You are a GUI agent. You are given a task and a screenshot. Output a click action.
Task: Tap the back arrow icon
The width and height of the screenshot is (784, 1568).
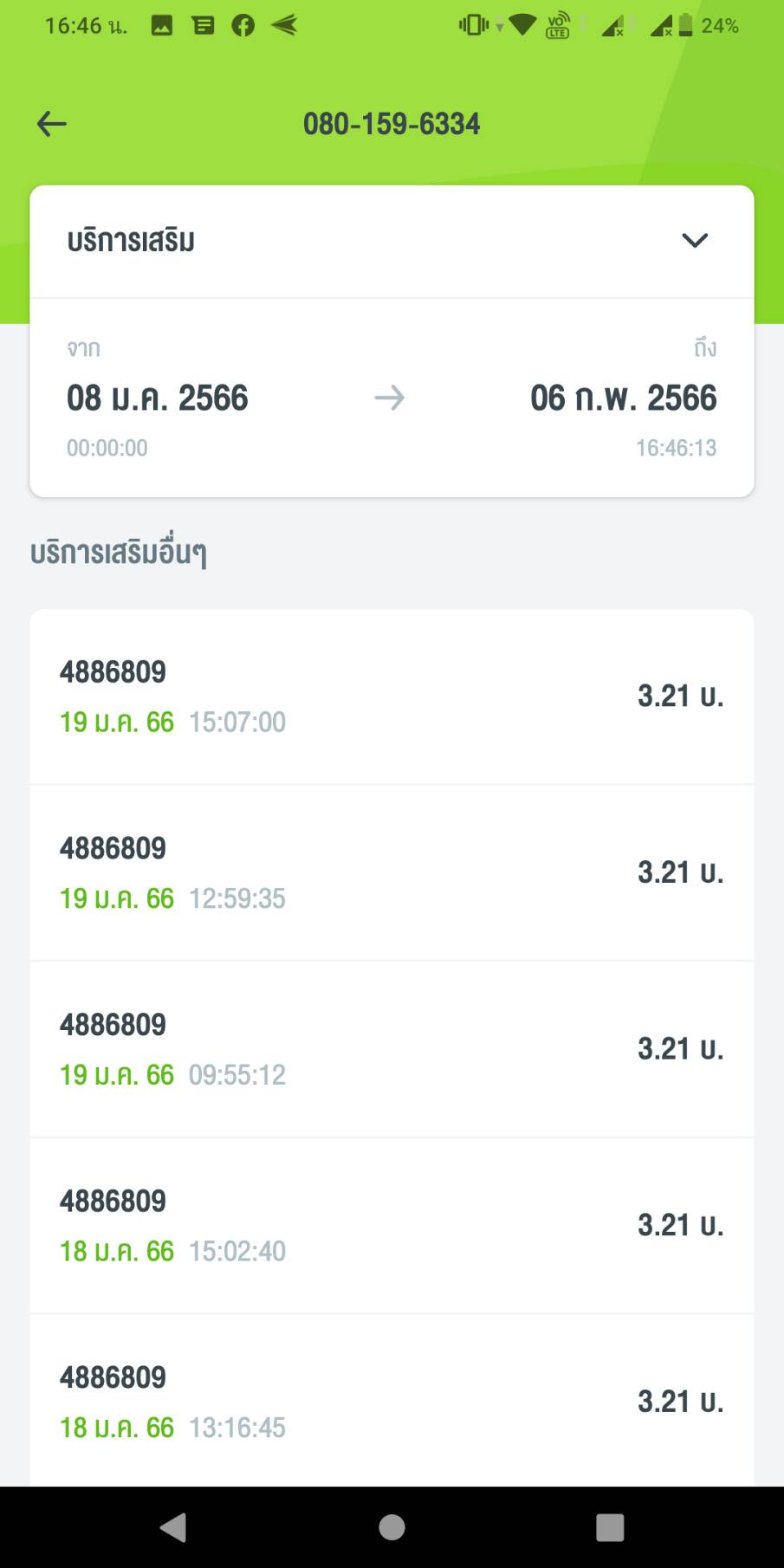(52, 124)
